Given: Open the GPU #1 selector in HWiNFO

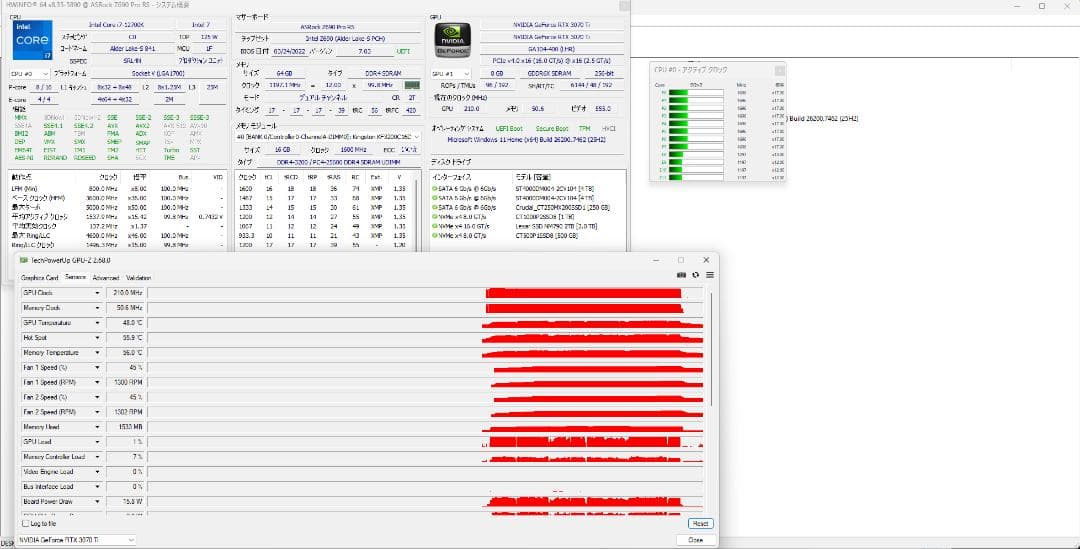Looking at the screenshot, I should (451, 74).
